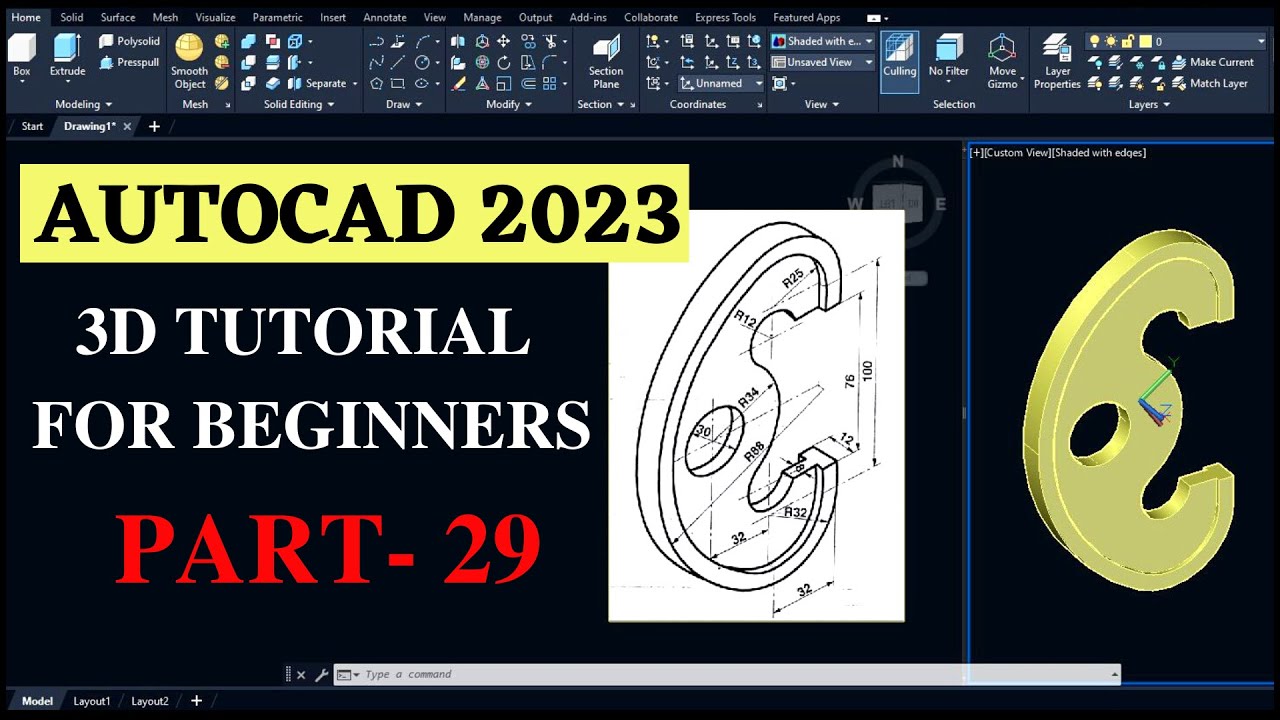
Task: Add a new layout with plus
Action: point(196,701)
